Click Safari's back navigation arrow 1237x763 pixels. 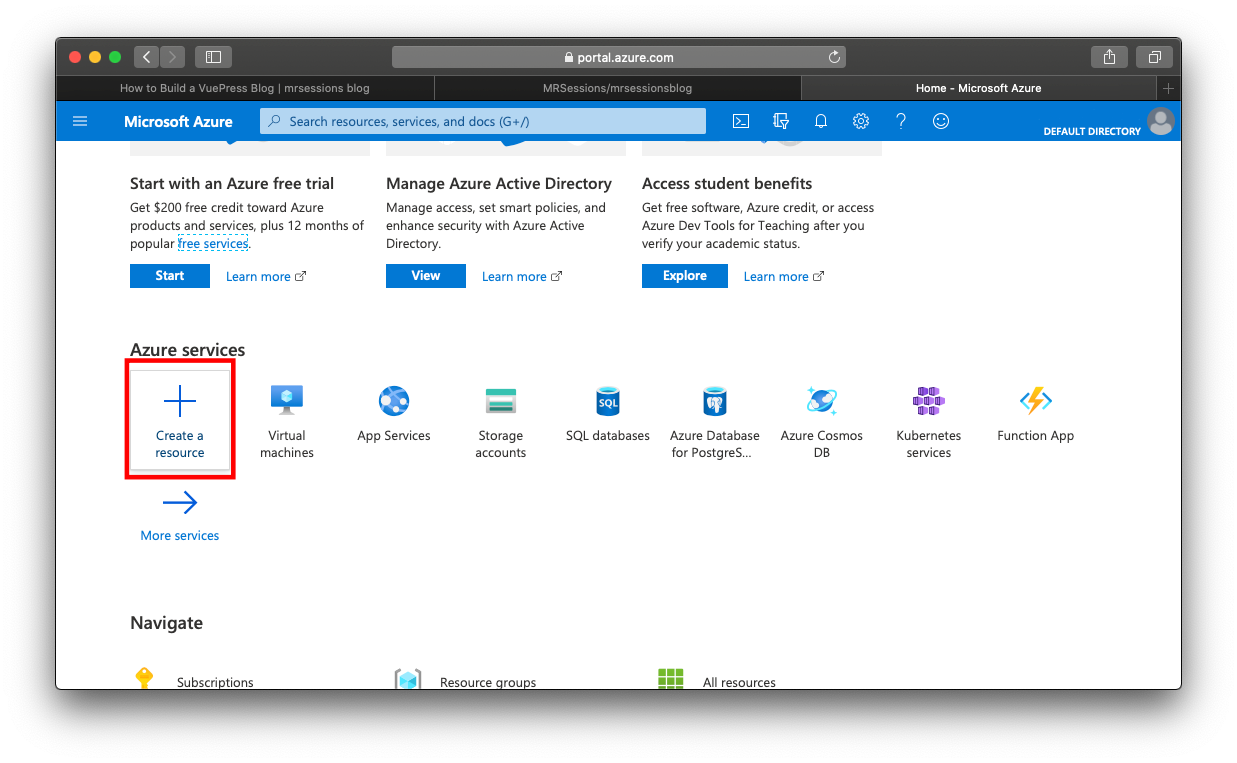coord(146,57)
